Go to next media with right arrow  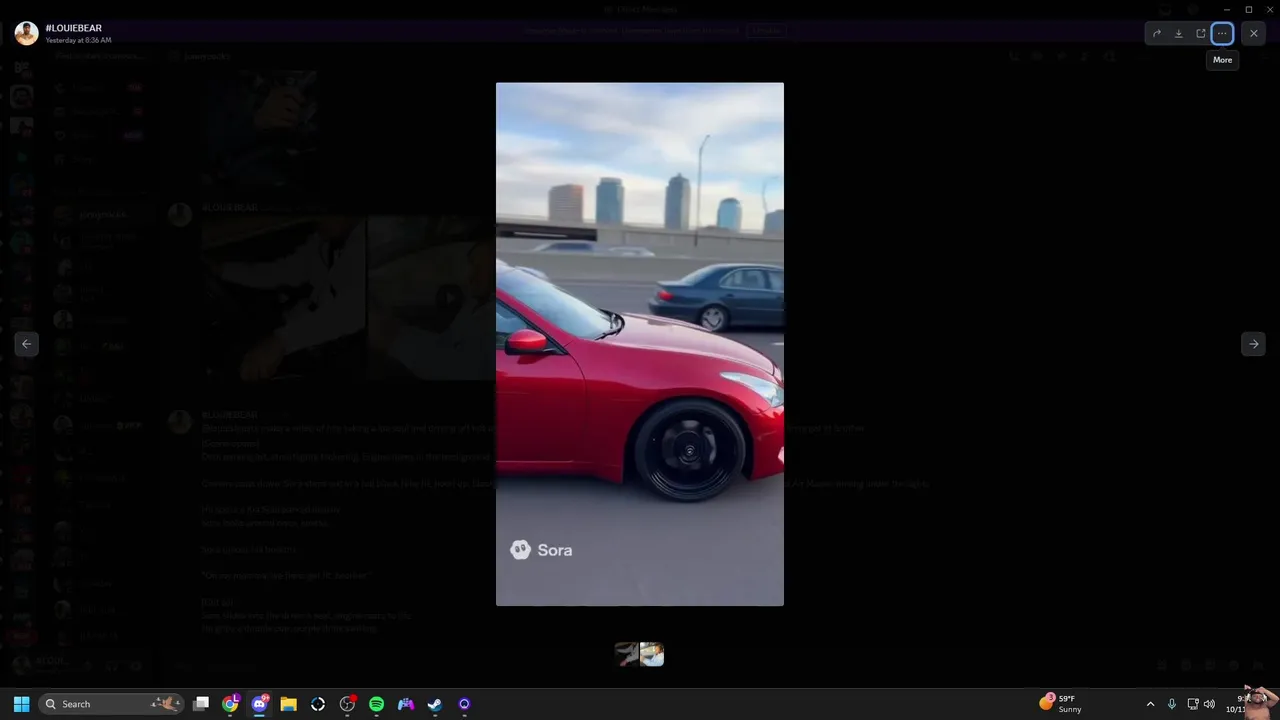pyautogui.click(x=1253, y=344)
